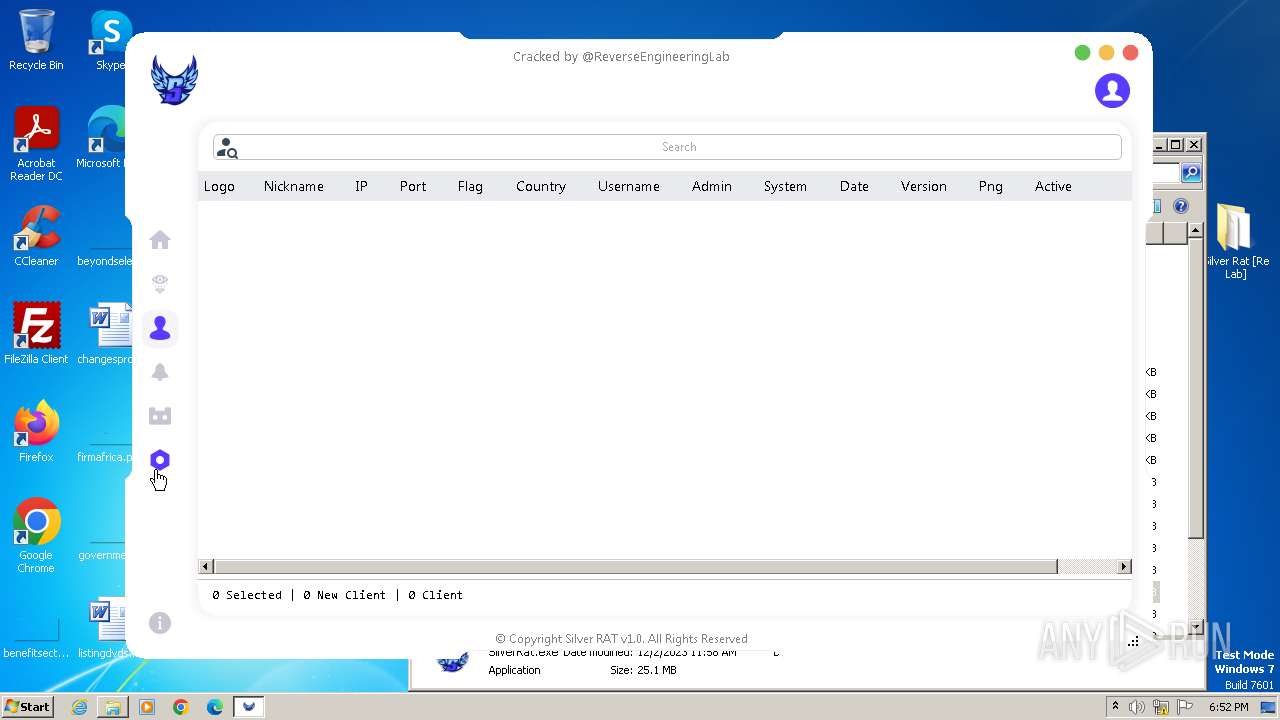Click the Chrome taskbar icon

tap(181, 707)
